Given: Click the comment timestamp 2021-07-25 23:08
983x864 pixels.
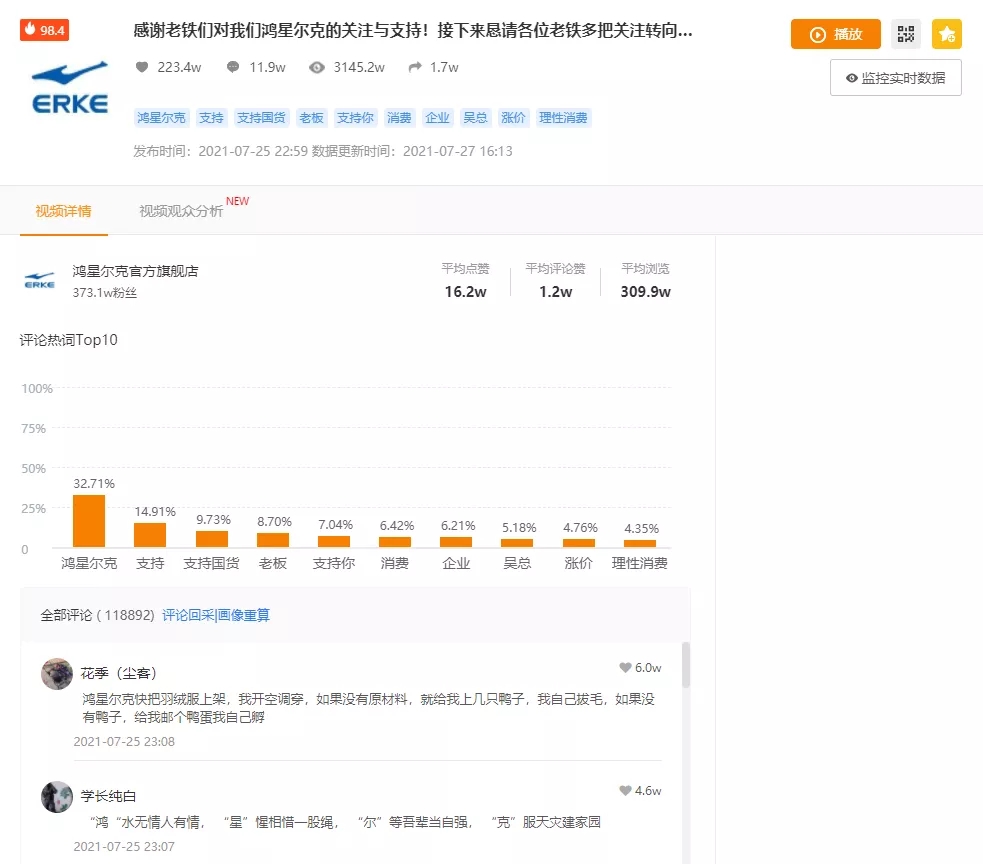Looking at the screenshot, I should click(124, 742).
